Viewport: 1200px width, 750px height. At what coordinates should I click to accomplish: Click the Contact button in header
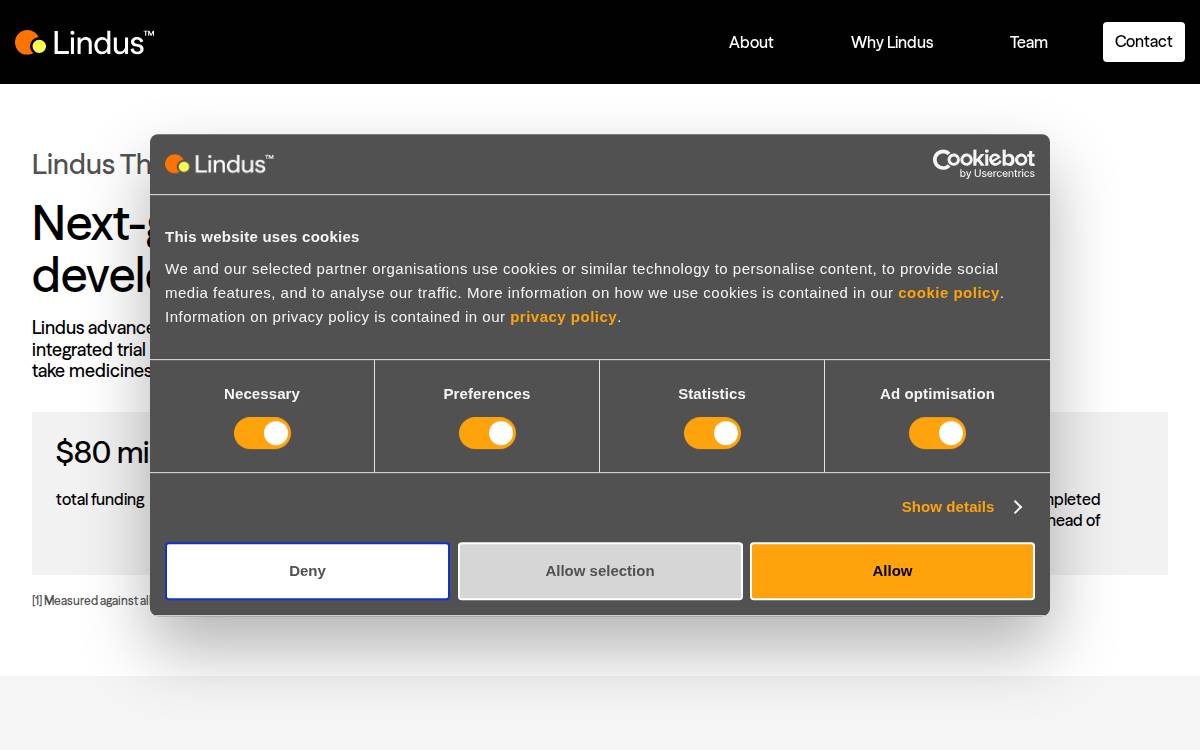click(x=1144, y=42)
